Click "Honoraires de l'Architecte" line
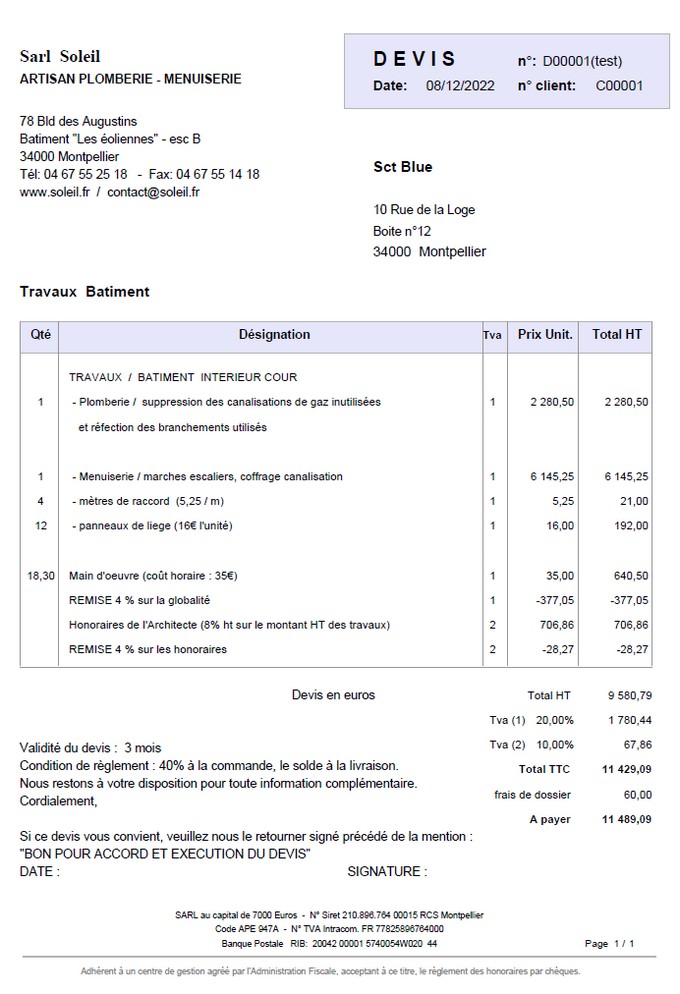The image size is (680, 994). [229, 625]
